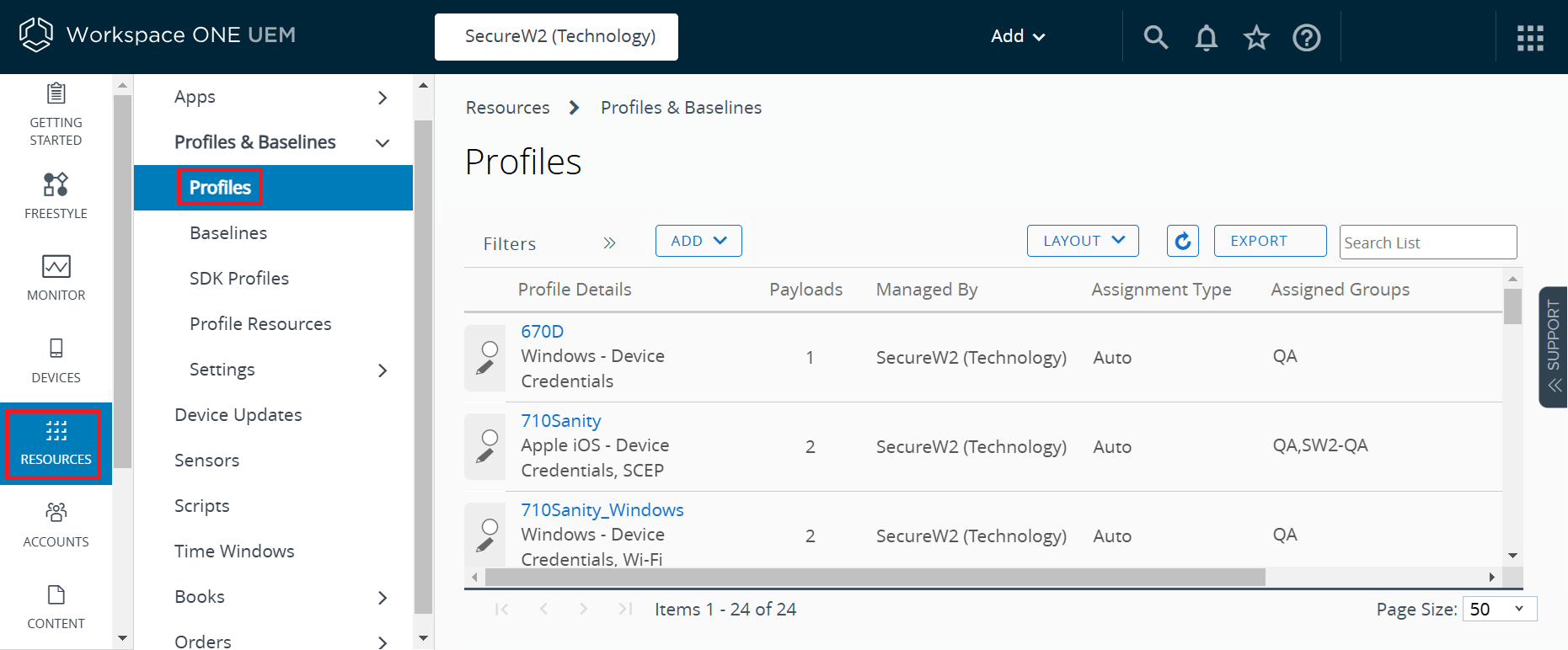
Task: Expand the Settings submenu chevron
Action: tap(383, 370)
